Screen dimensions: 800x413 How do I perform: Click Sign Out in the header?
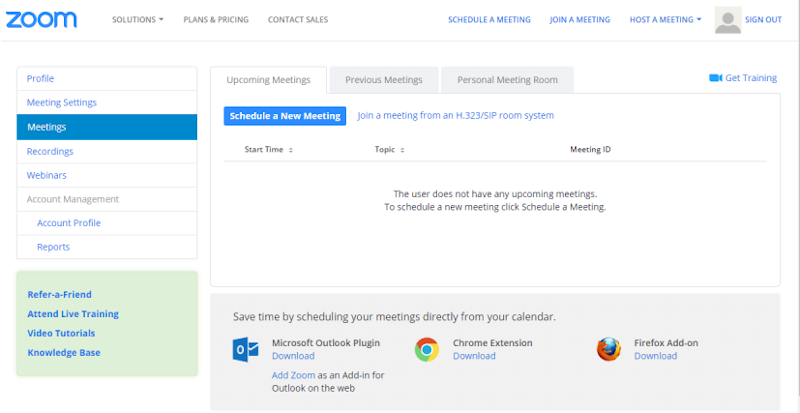coord(763,20)
